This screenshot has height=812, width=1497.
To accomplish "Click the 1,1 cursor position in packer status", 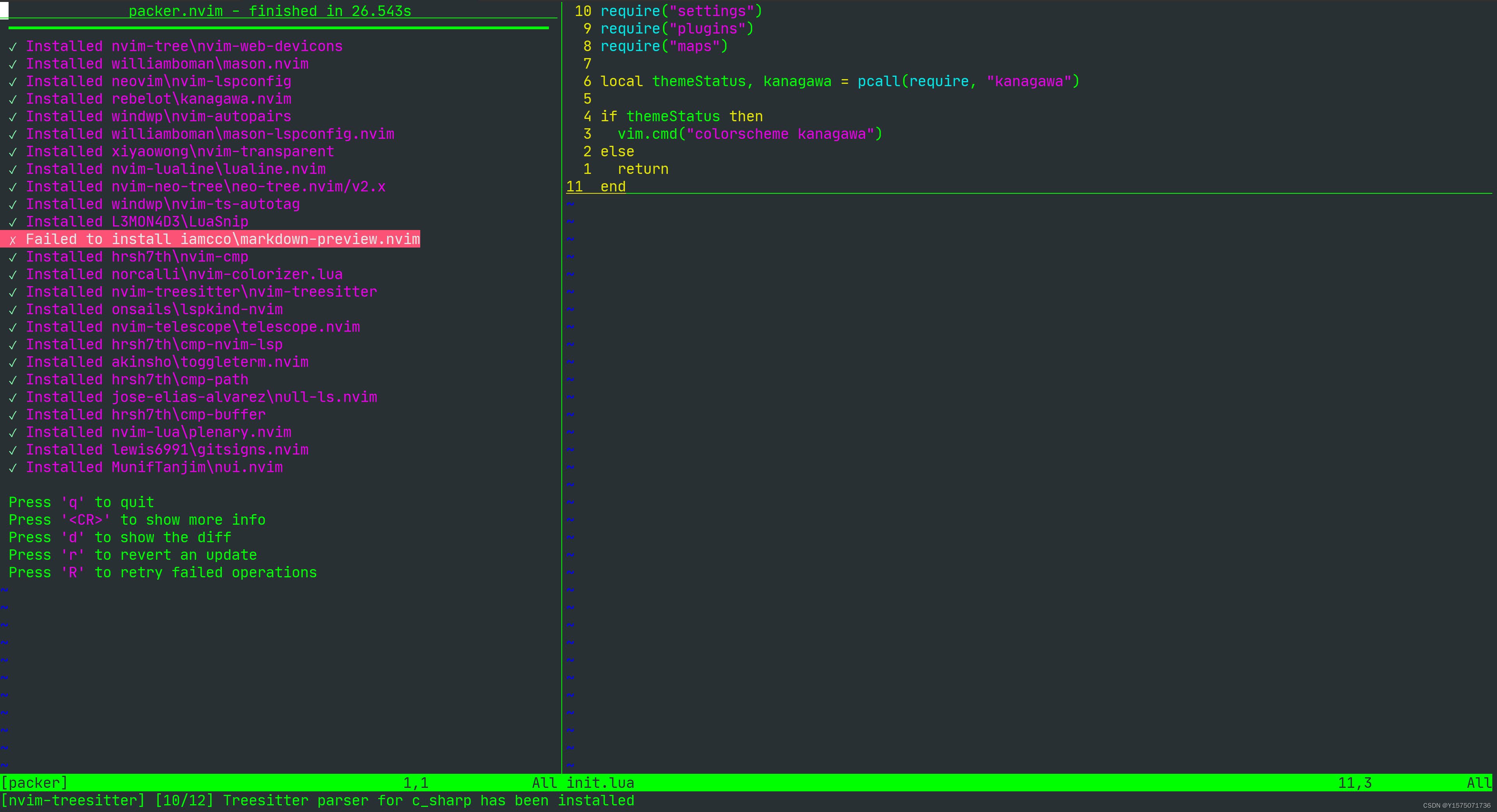I will [416, 783].
